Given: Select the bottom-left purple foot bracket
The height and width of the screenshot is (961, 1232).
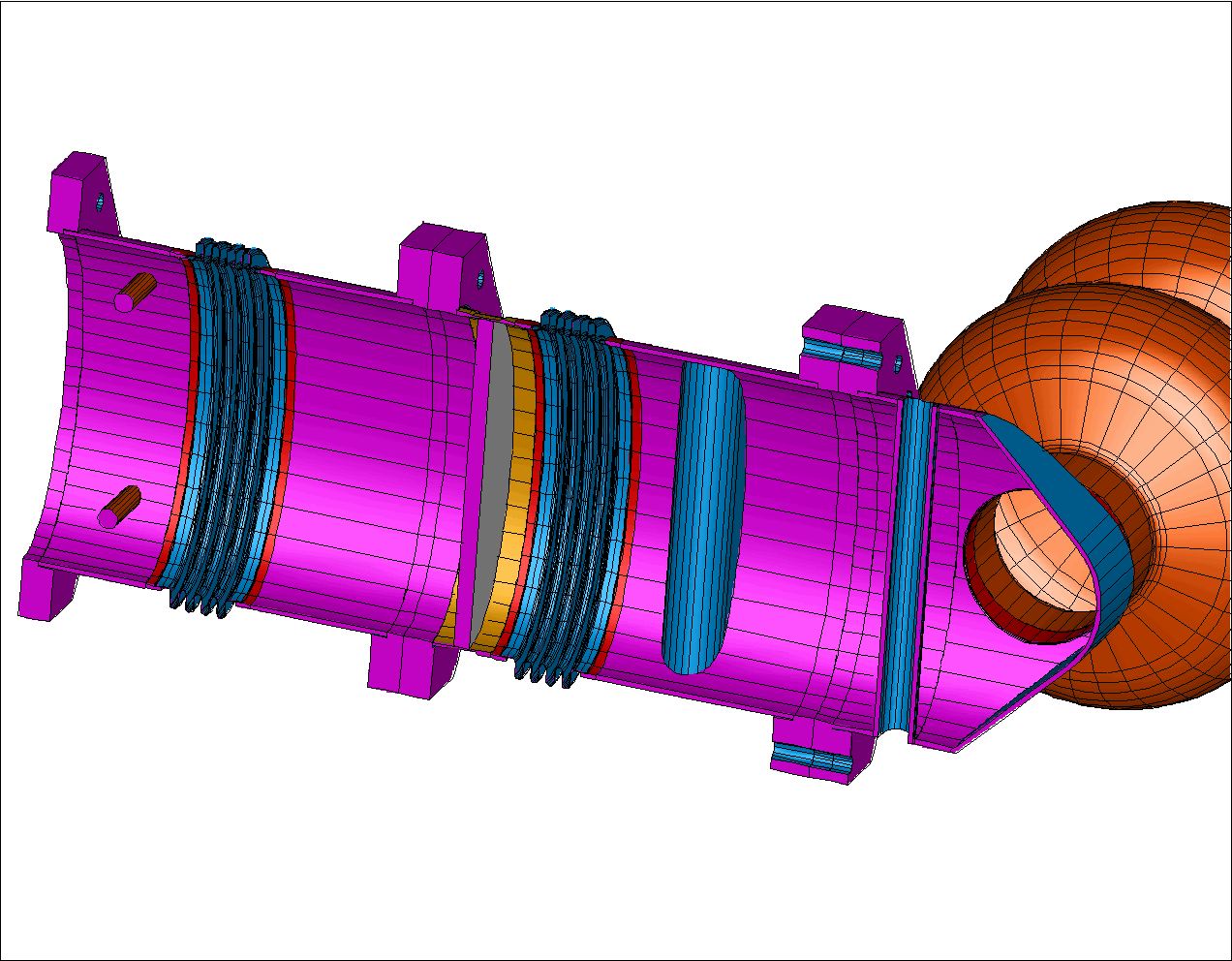Looking at the screenshot, I should [46, 589].
